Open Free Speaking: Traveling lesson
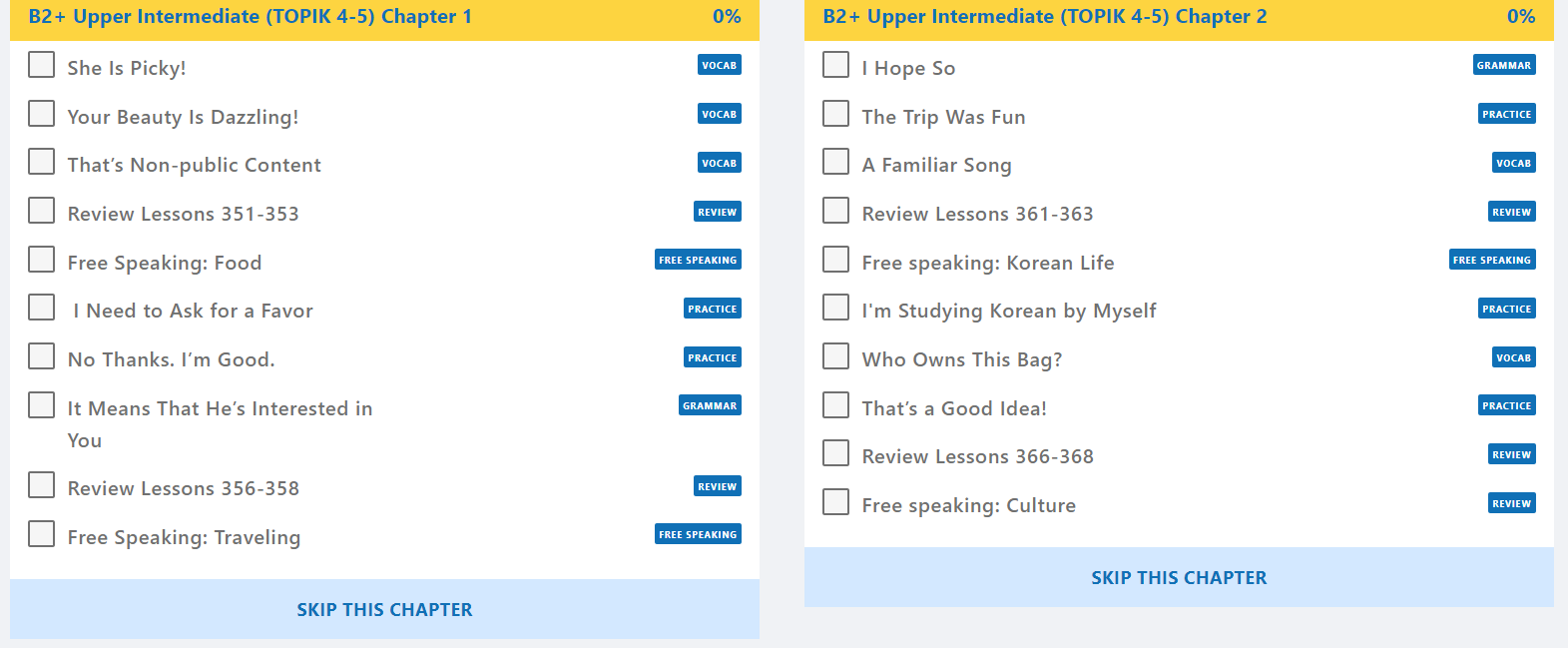The height and width of the screenshot is (648, 1568). [x=184, y=537]
